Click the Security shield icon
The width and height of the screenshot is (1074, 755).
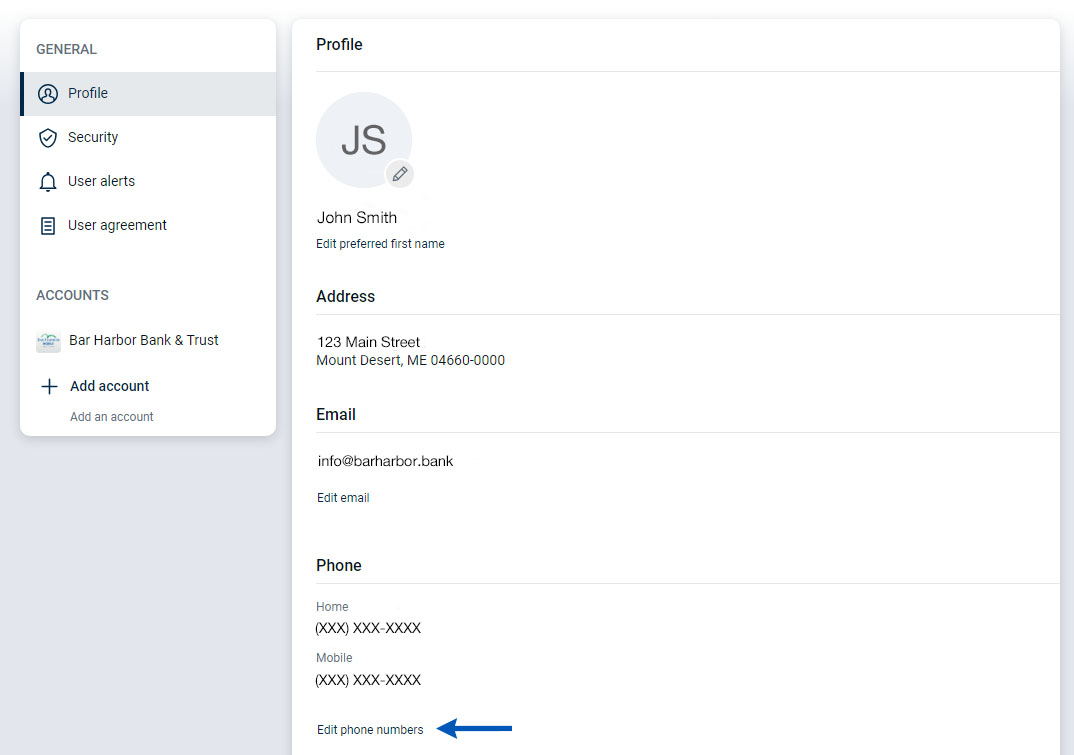click(47, 138)
